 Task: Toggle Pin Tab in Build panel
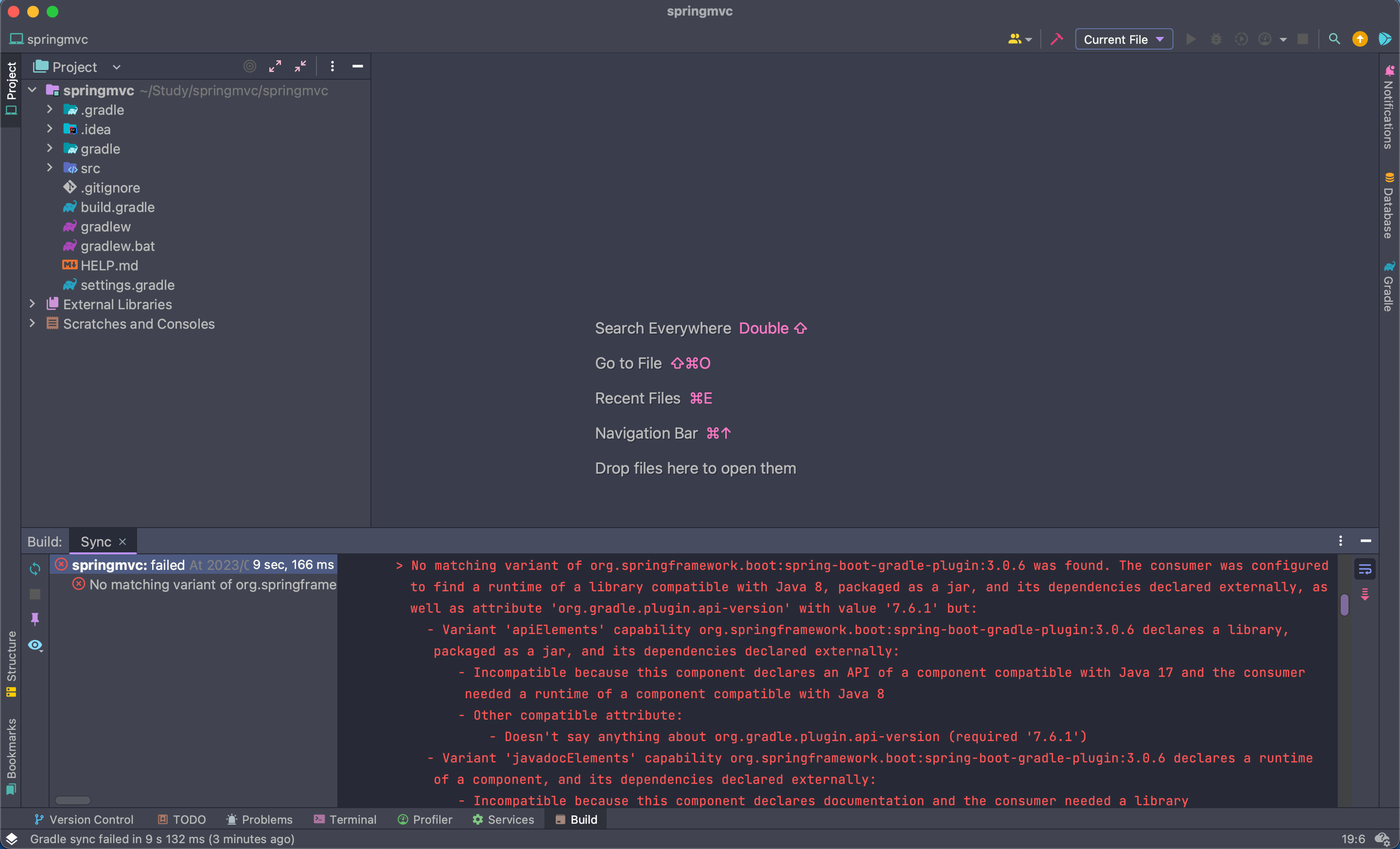point(35,619)
